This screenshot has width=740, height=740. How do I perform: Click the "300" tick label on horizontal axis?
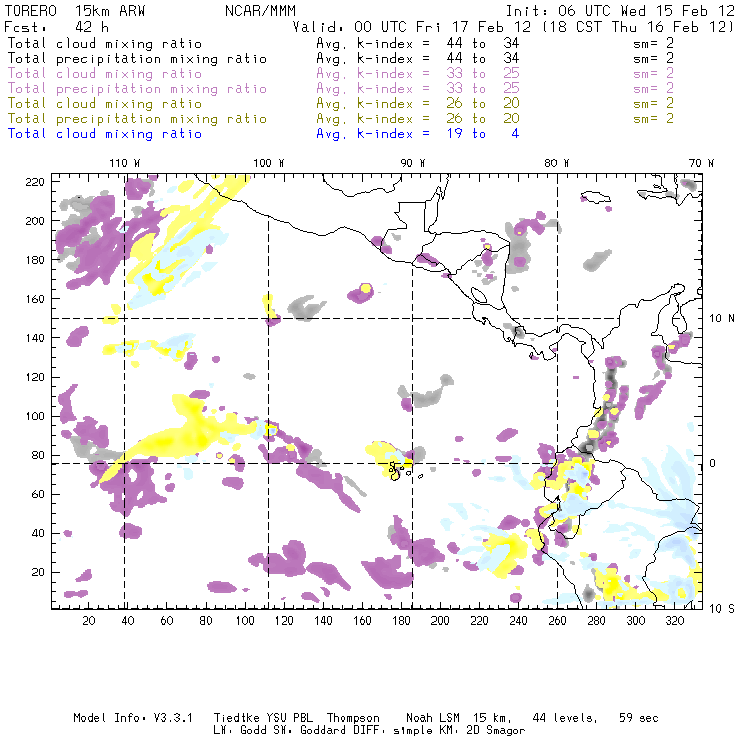click(636, 621)
